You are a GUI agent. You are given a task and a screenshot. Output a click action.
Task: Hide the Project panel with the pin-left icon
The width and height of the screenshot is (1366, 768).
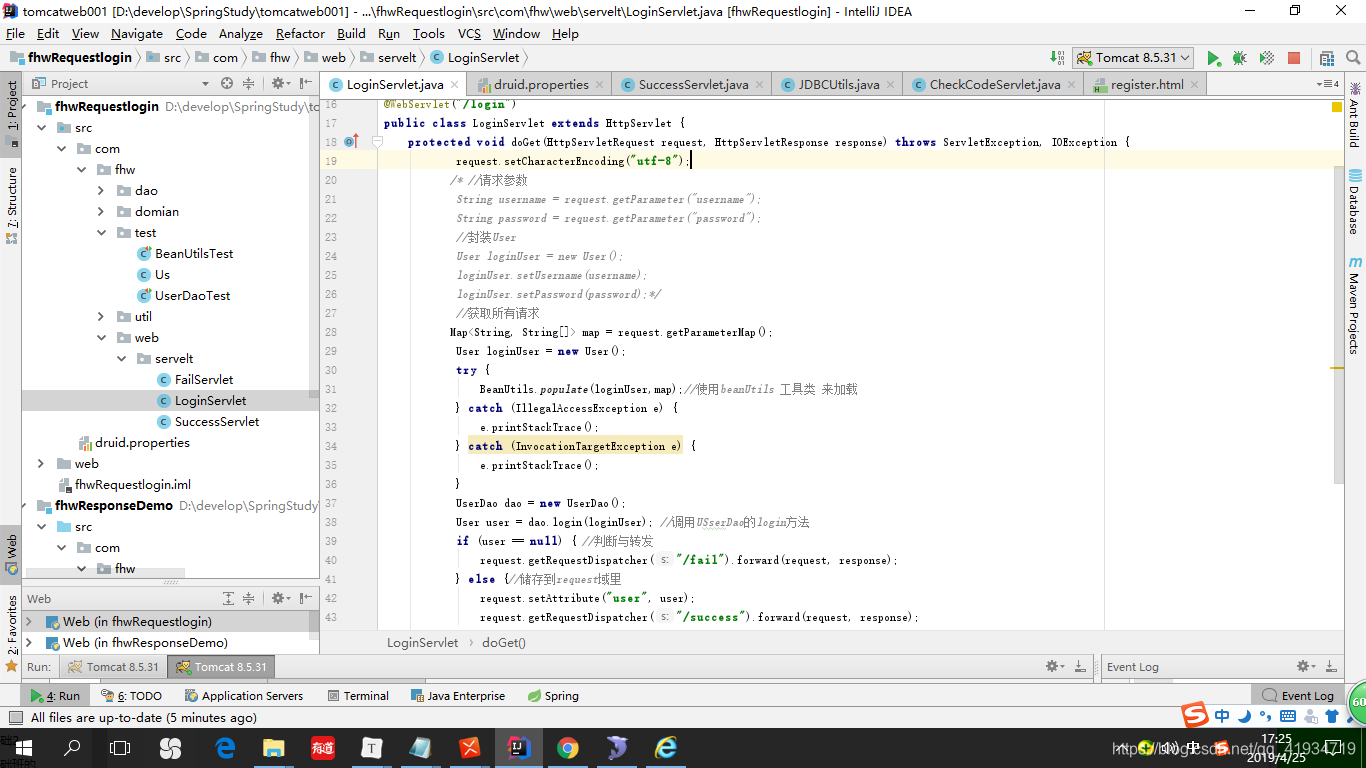click(x=306, y=84)
